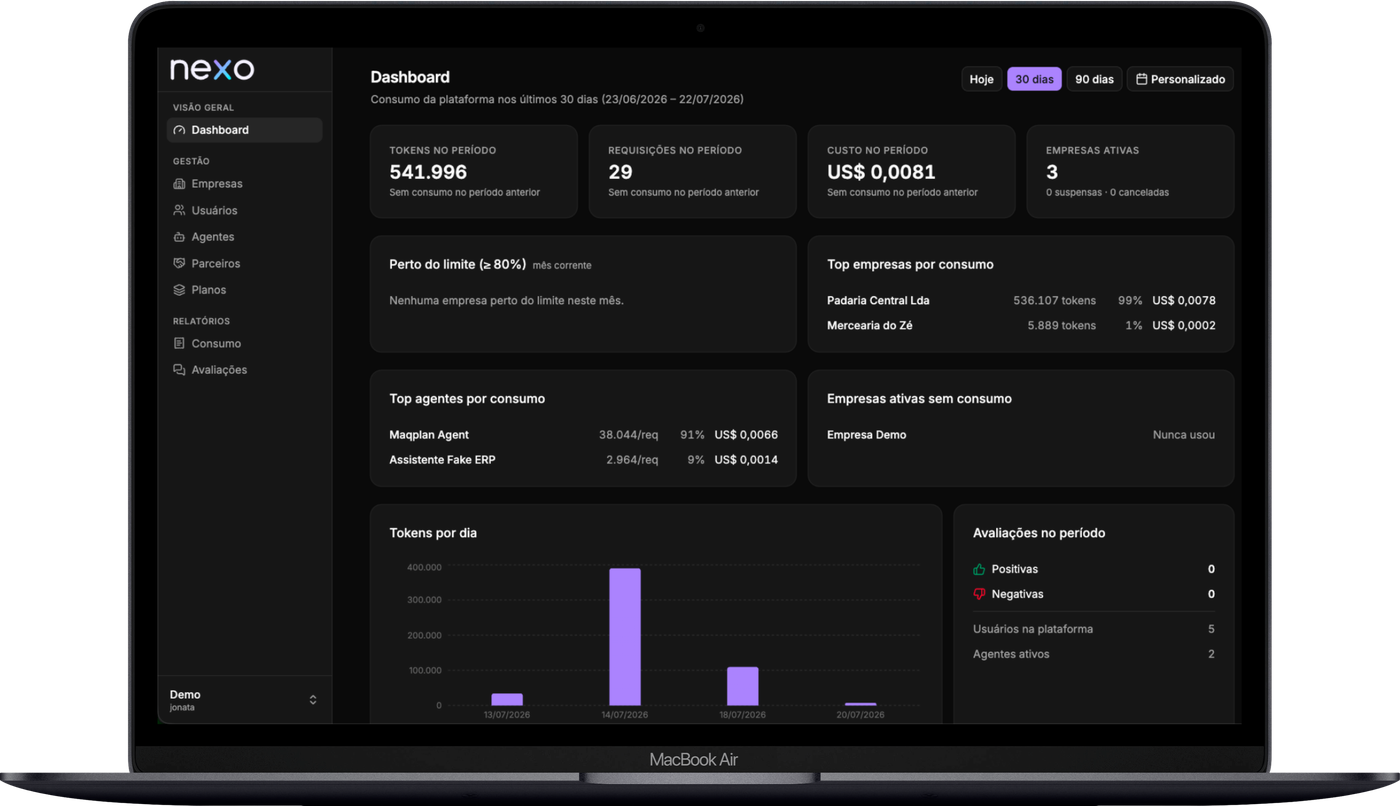
Task: Click the 14/07/2026 bar in chart
Action: pos(625,637)
